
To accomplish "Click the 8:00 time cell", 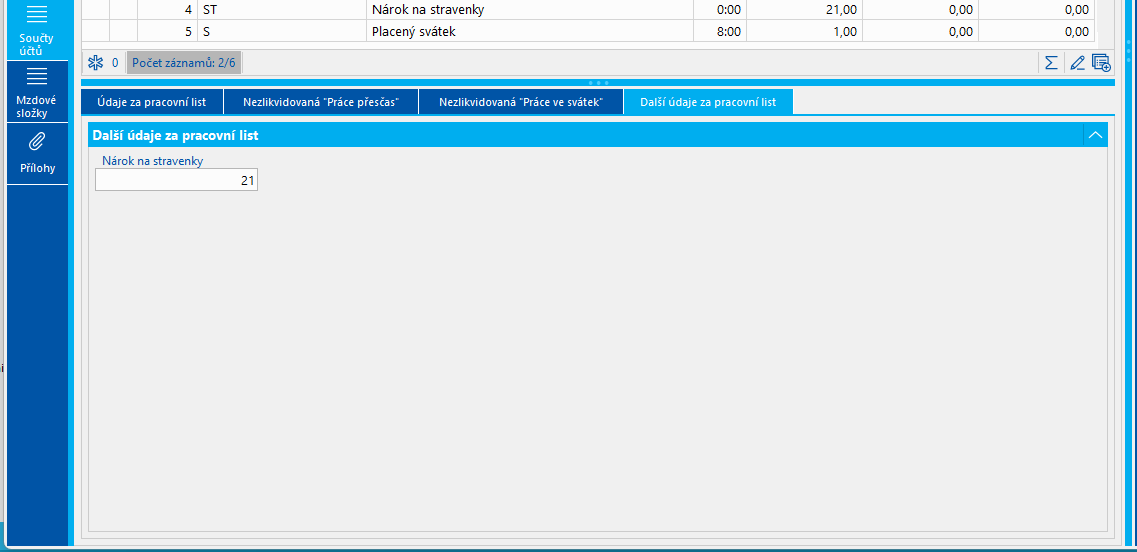I will point(719,31).
